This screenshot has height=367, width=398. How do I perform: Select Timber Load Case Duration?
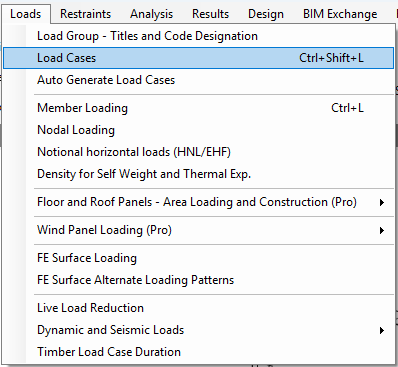pos(198,352)
